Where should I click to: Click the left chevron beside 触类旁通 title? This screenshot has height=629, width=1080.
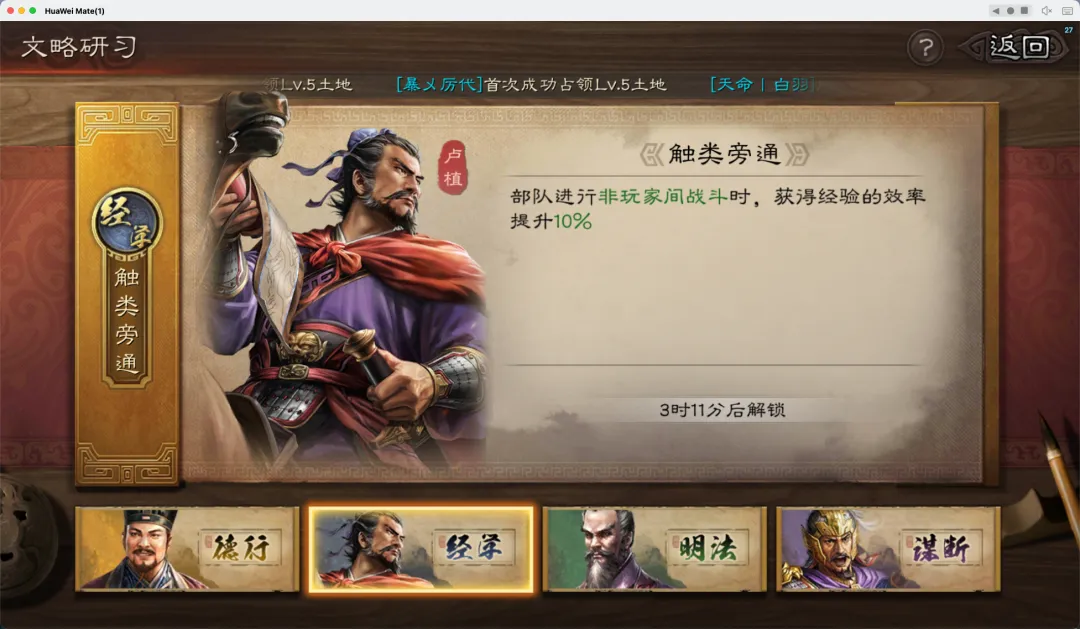[x=651, y=154]
